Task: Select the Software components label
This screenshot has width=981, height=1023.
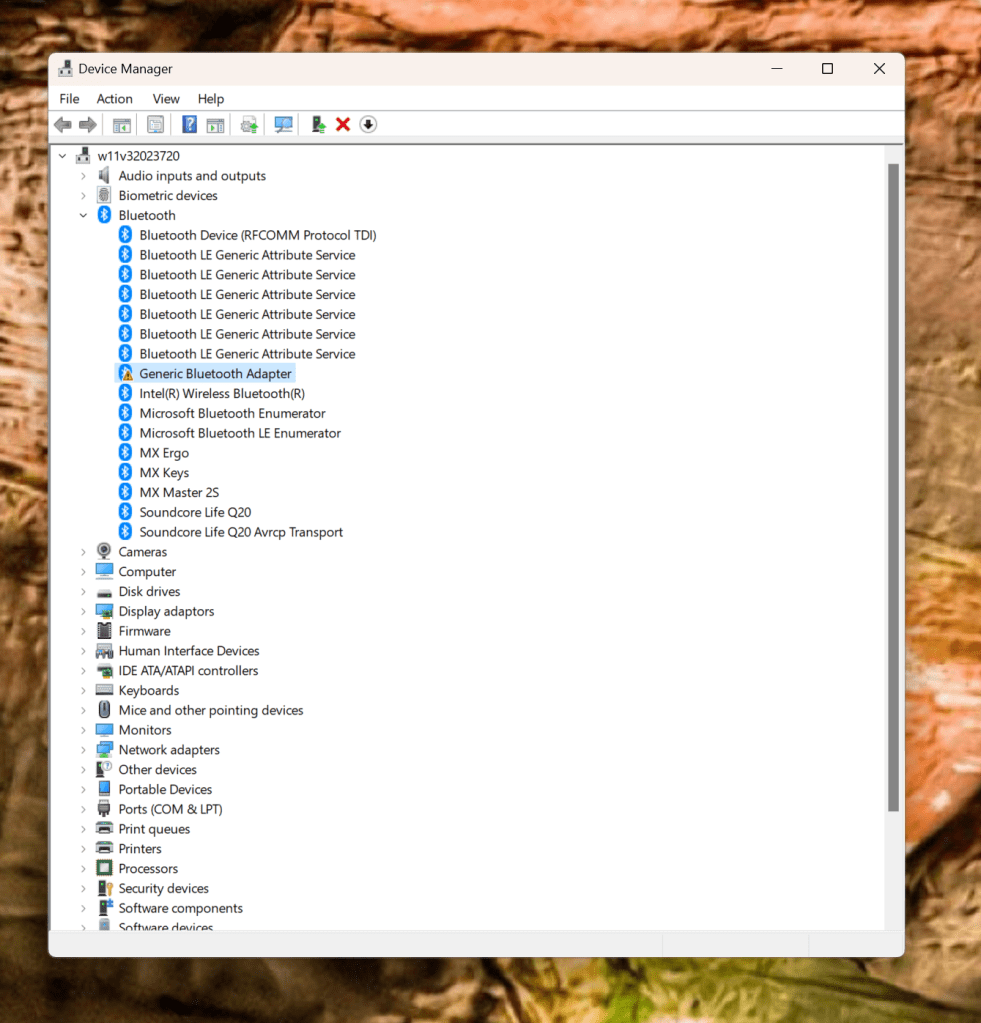Action: (x=180, y=908)
